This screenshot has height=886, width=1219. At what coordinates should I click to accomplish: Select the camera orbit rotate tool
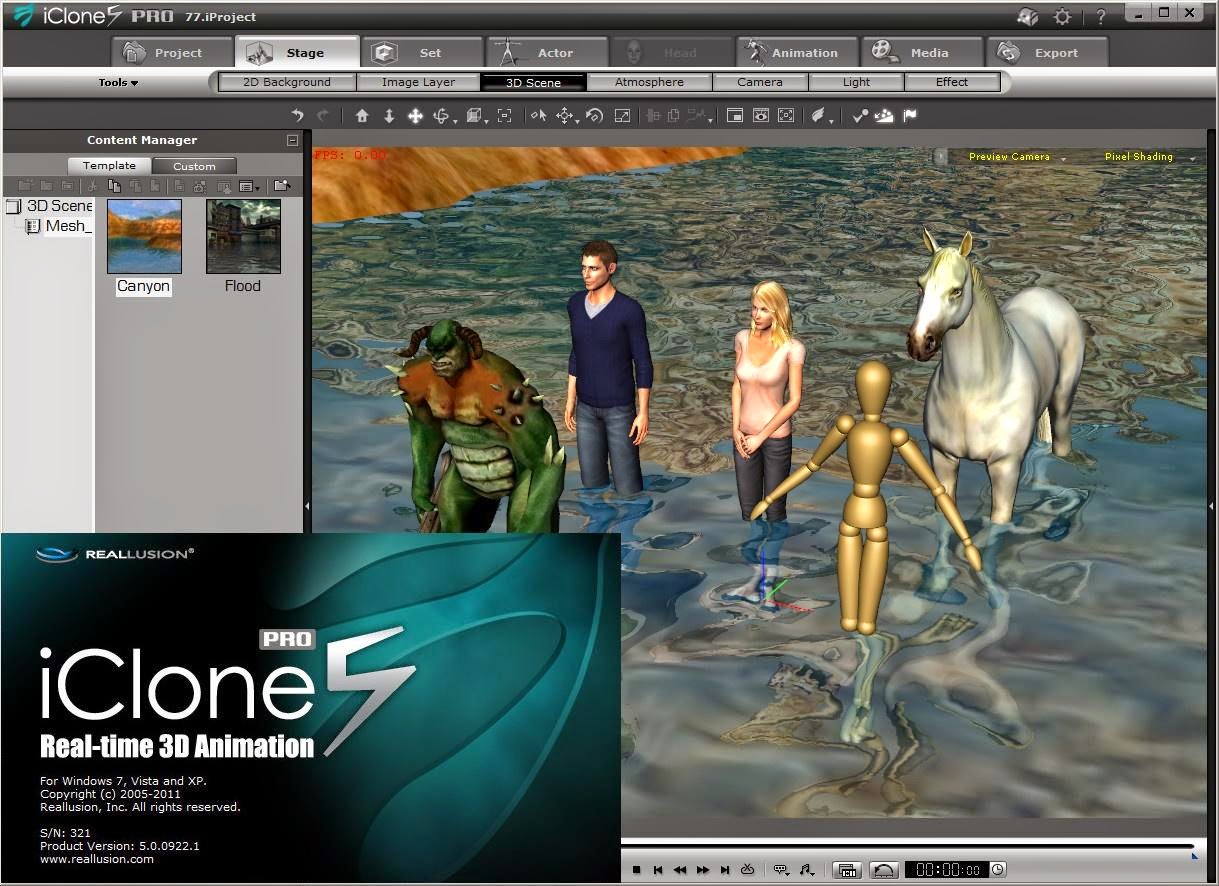pos(442,116)
